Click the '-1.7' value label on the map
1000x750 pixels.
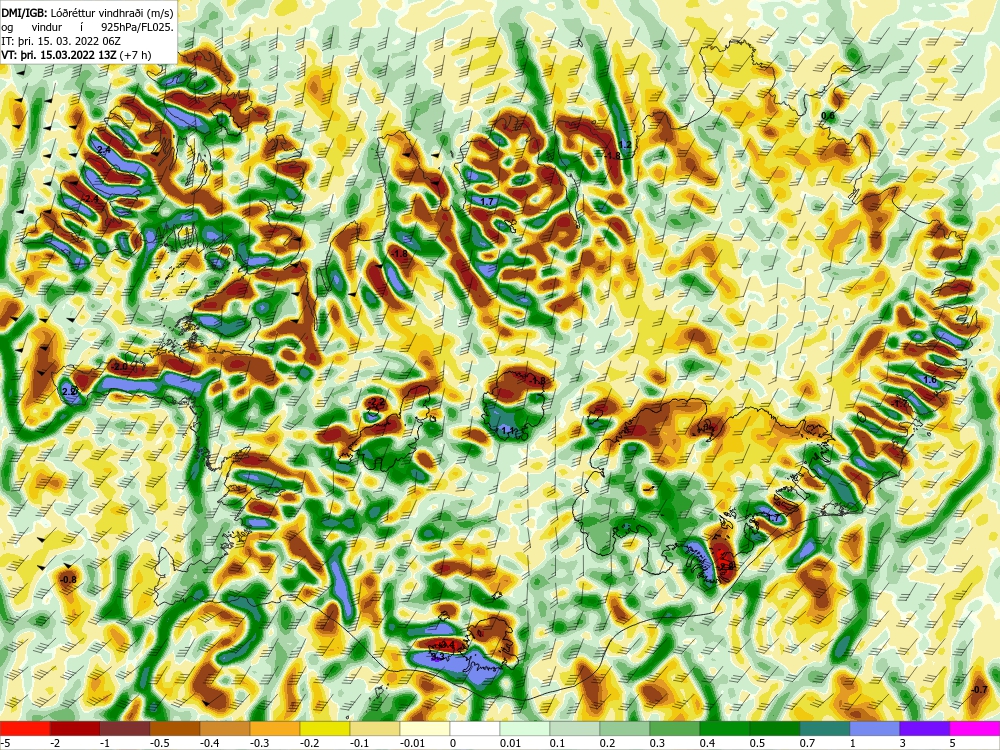(900, 404)
